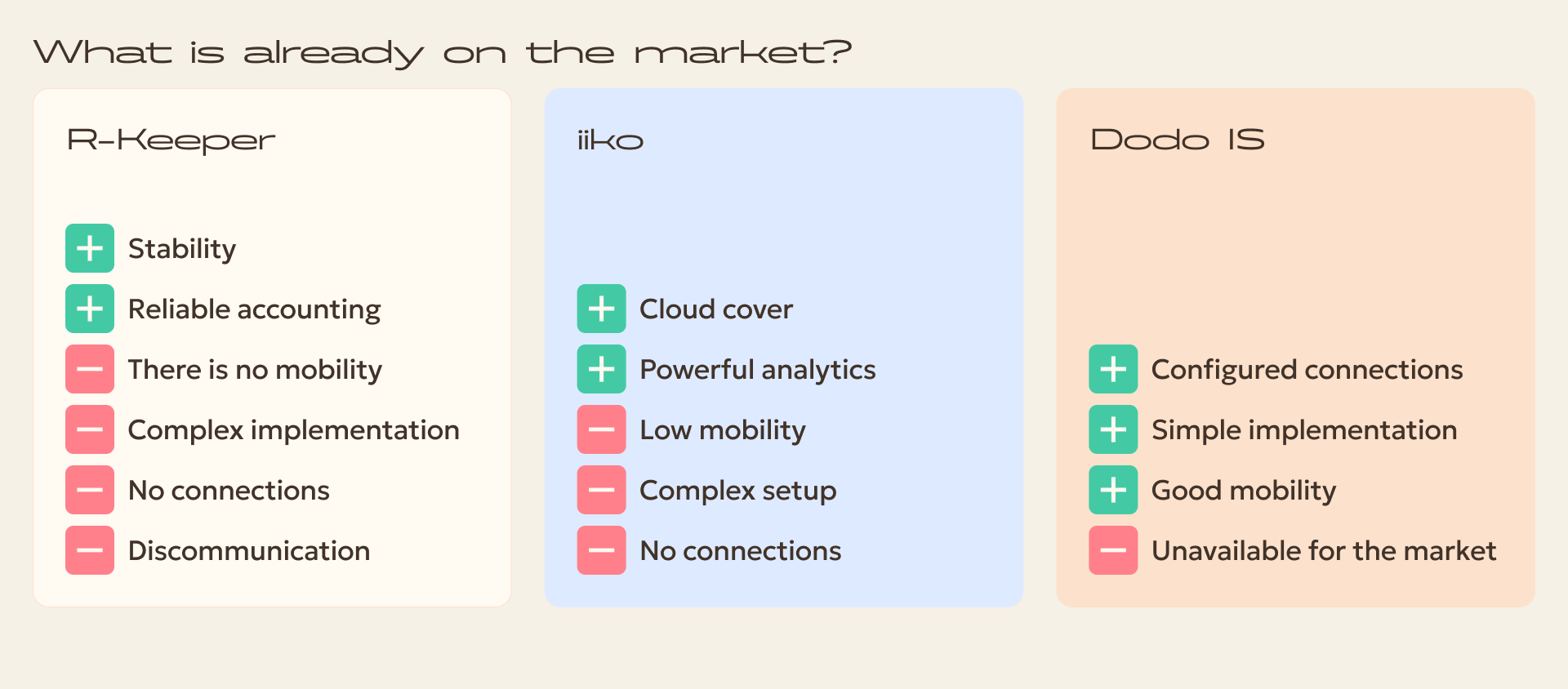Click the There is no mobility text

point(255,370)
